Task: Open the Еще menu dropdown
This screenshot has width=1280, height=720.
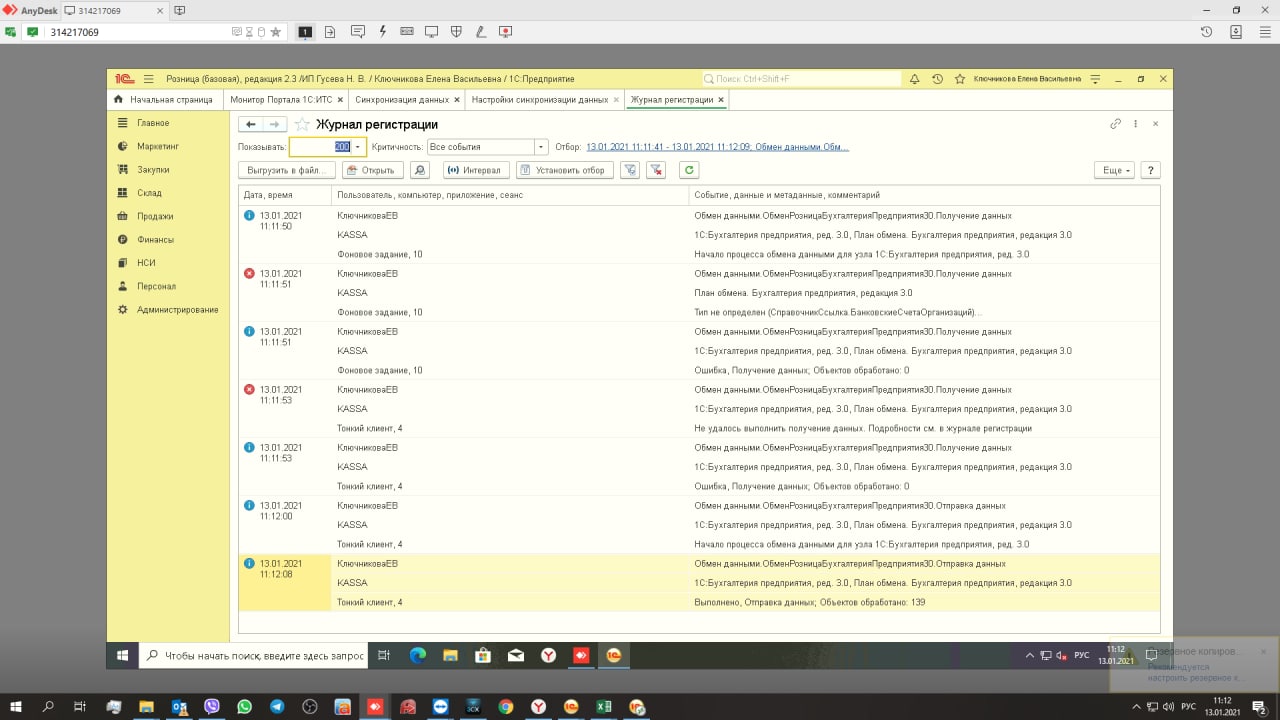Action: (1114, 170)
